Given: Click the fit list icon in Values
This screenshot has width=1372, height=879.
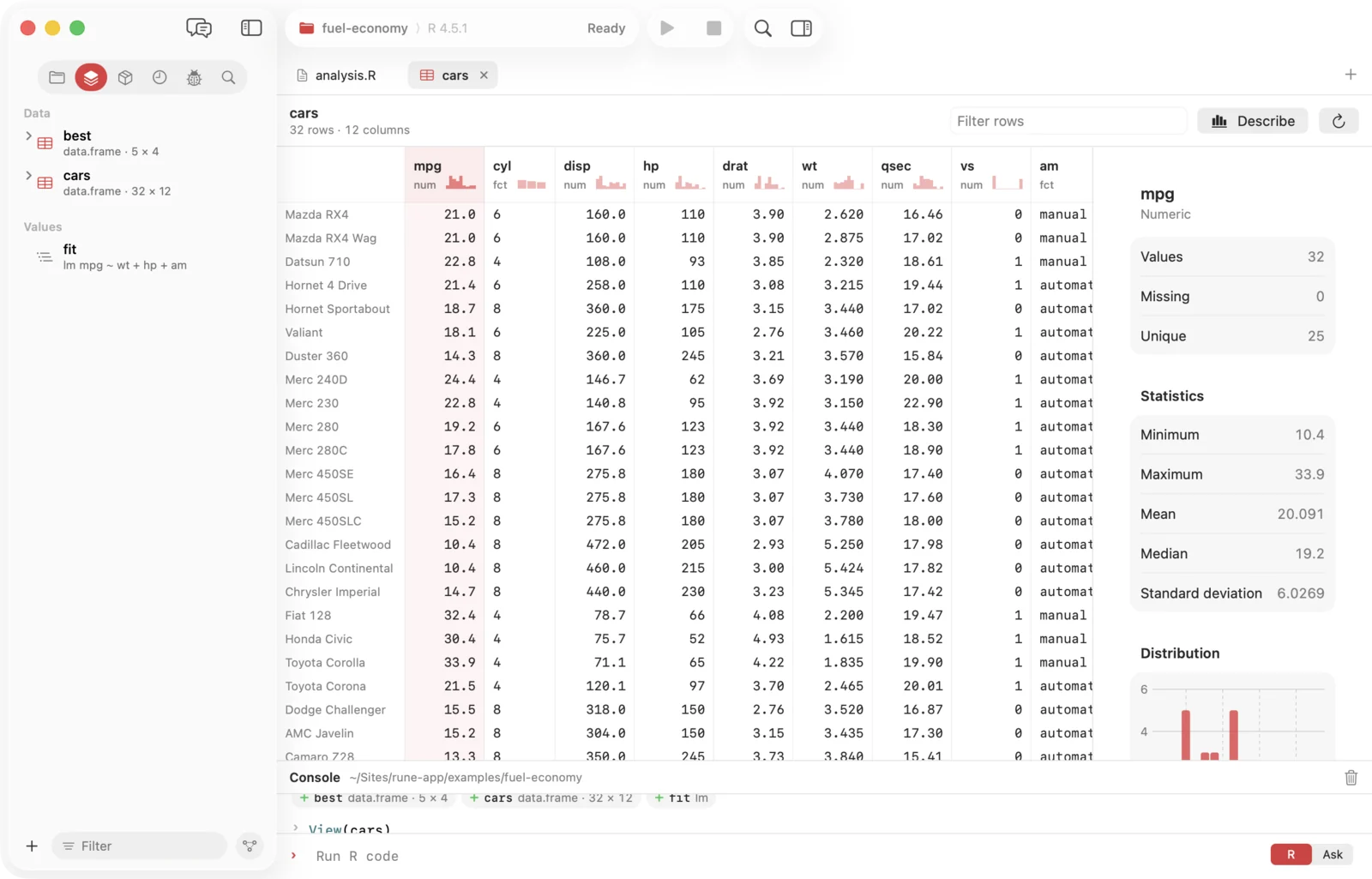Looking at the screenshot, I should pos(45,256).
